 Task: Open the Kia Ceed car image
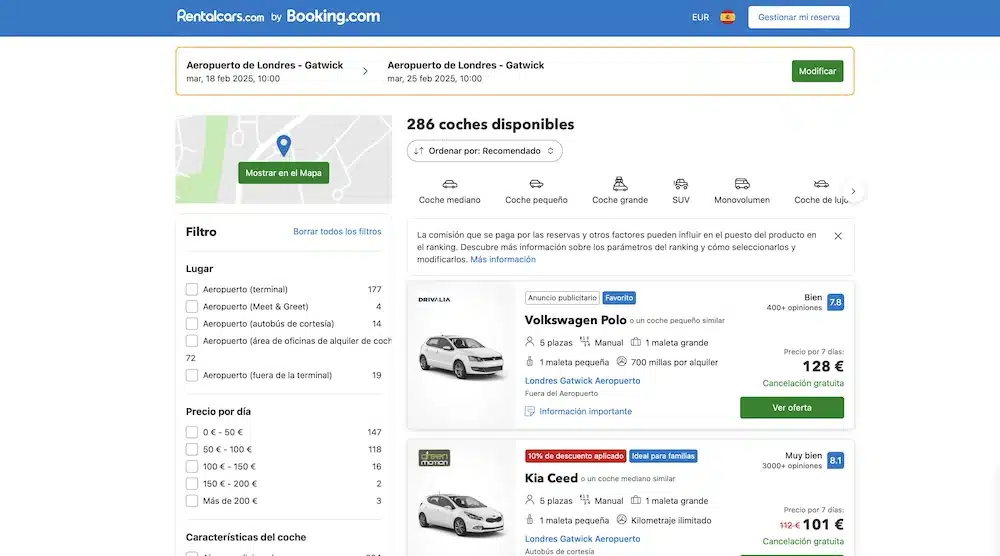pos(462,513)
